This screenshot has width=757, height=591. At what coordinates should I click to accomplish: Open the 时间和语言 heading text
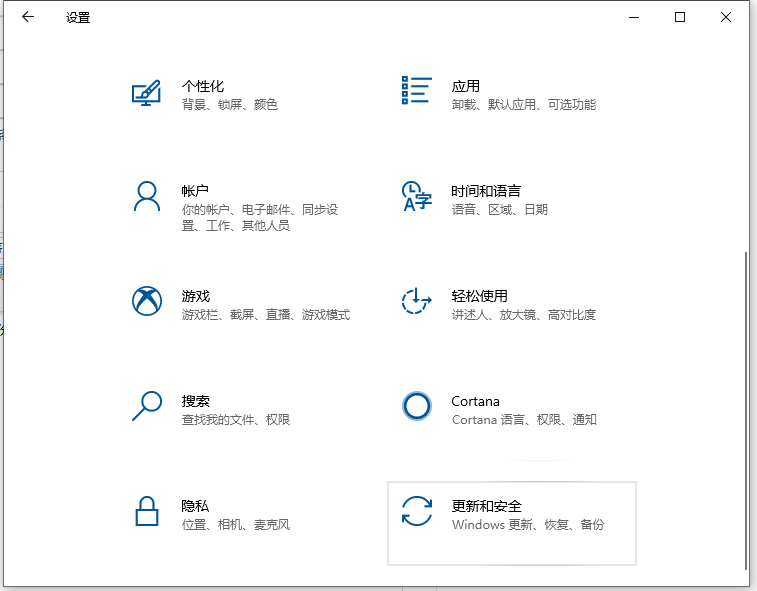pyautogui.click(x=485, y=191)
